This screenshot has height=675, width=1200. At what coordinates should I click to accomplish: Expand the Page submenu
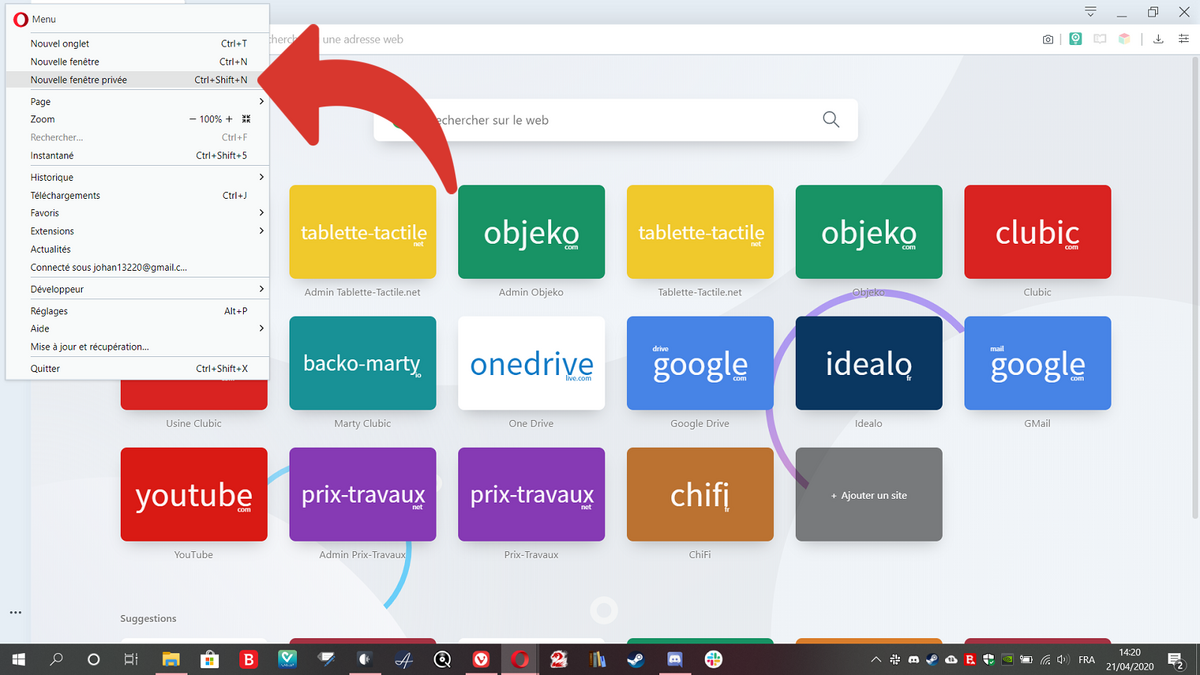[x=137, y=101]
